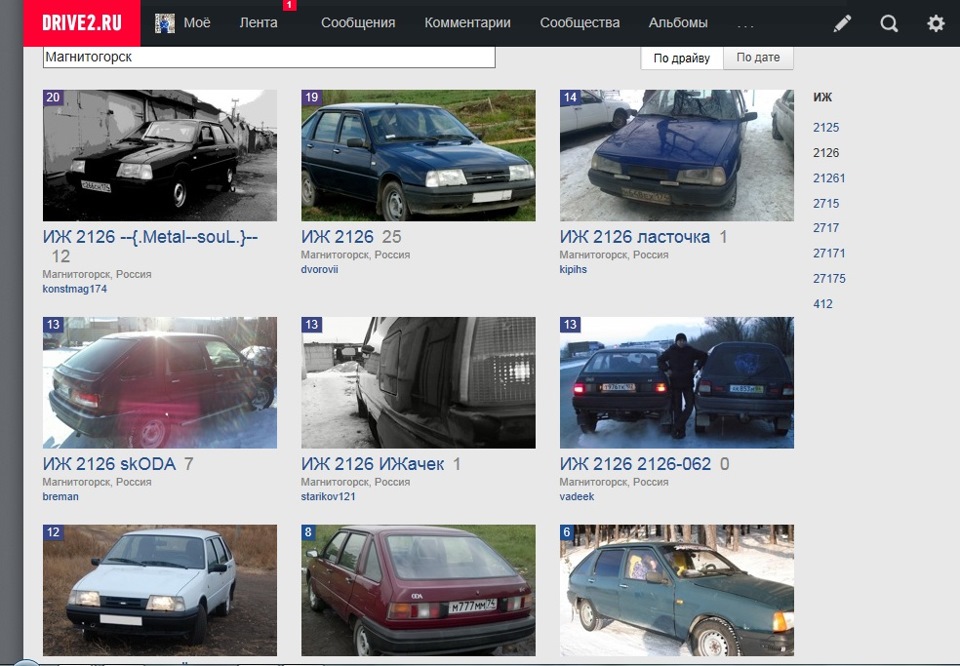
Task: Open ИЖ 2126 ИЖачек title link
Action: (x=373, y=464)
